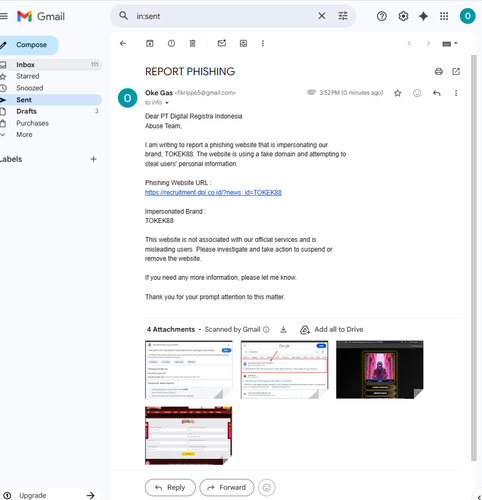Viewport: 482px width, 500px height.
Task: Open the Inbox folder
Action: (x=50, y=65)
